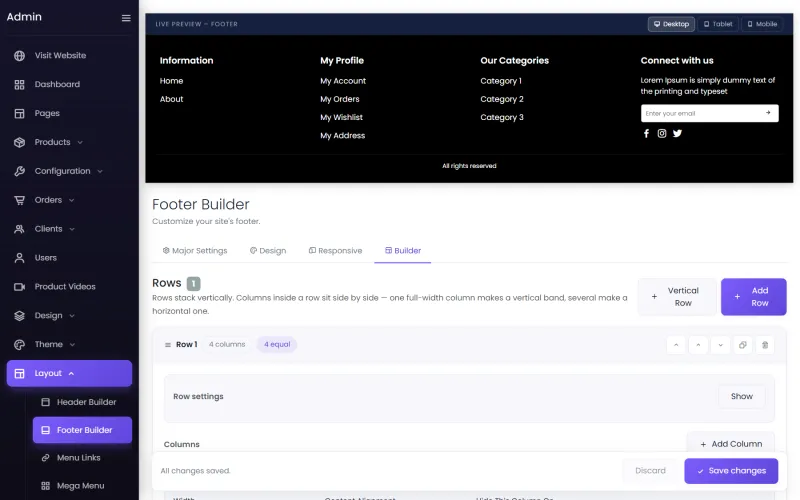The width and height of the screenshot is (800, 500).
Task: Open My Address link in preview
Action: point(342,136)
